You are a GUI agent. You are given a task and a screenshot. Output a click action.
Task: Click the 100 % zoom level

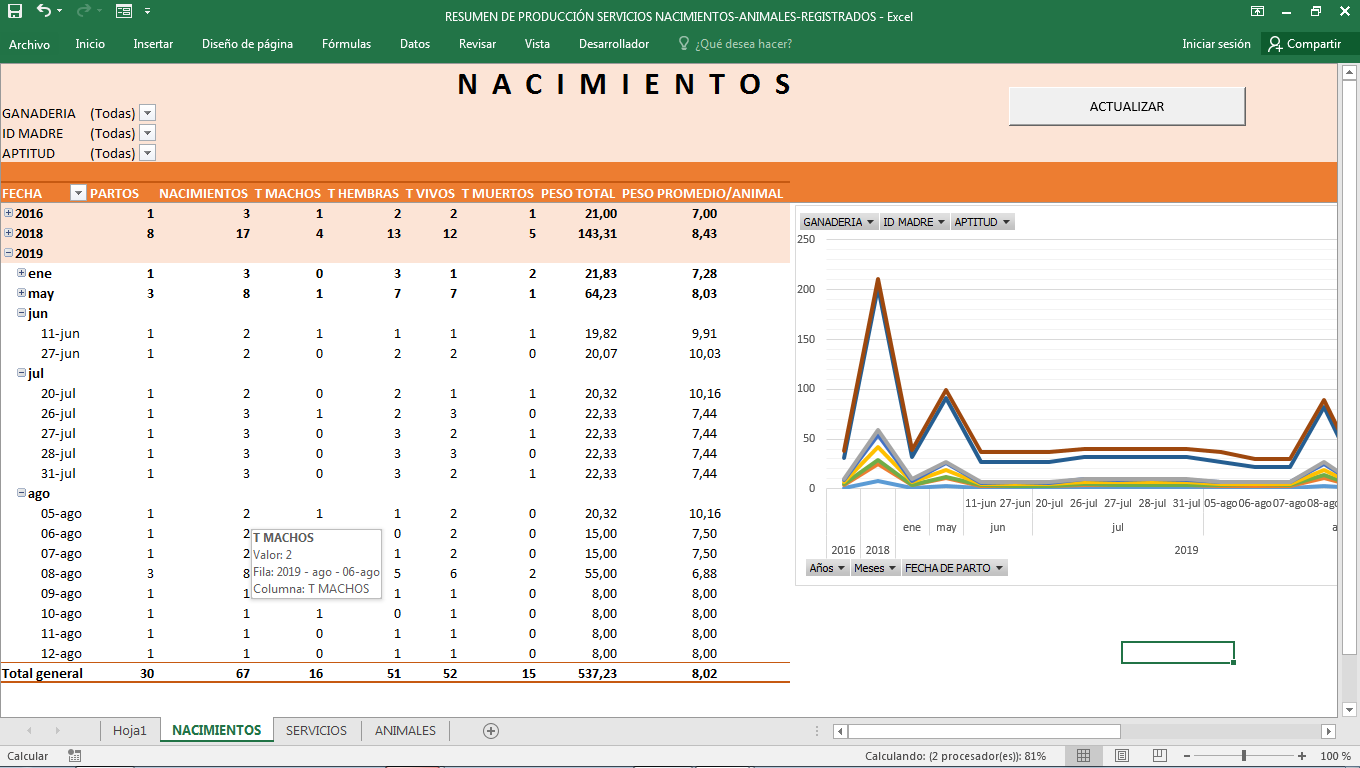click(1335, 756)
